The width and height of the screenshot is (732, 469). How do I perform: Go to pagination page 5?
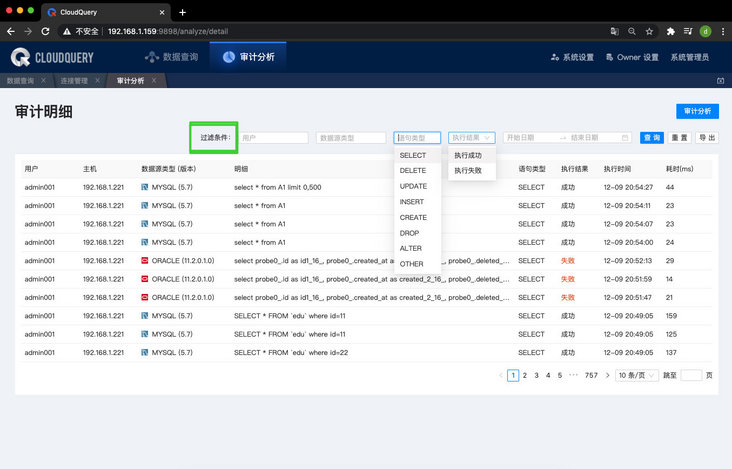click(560, 375)
